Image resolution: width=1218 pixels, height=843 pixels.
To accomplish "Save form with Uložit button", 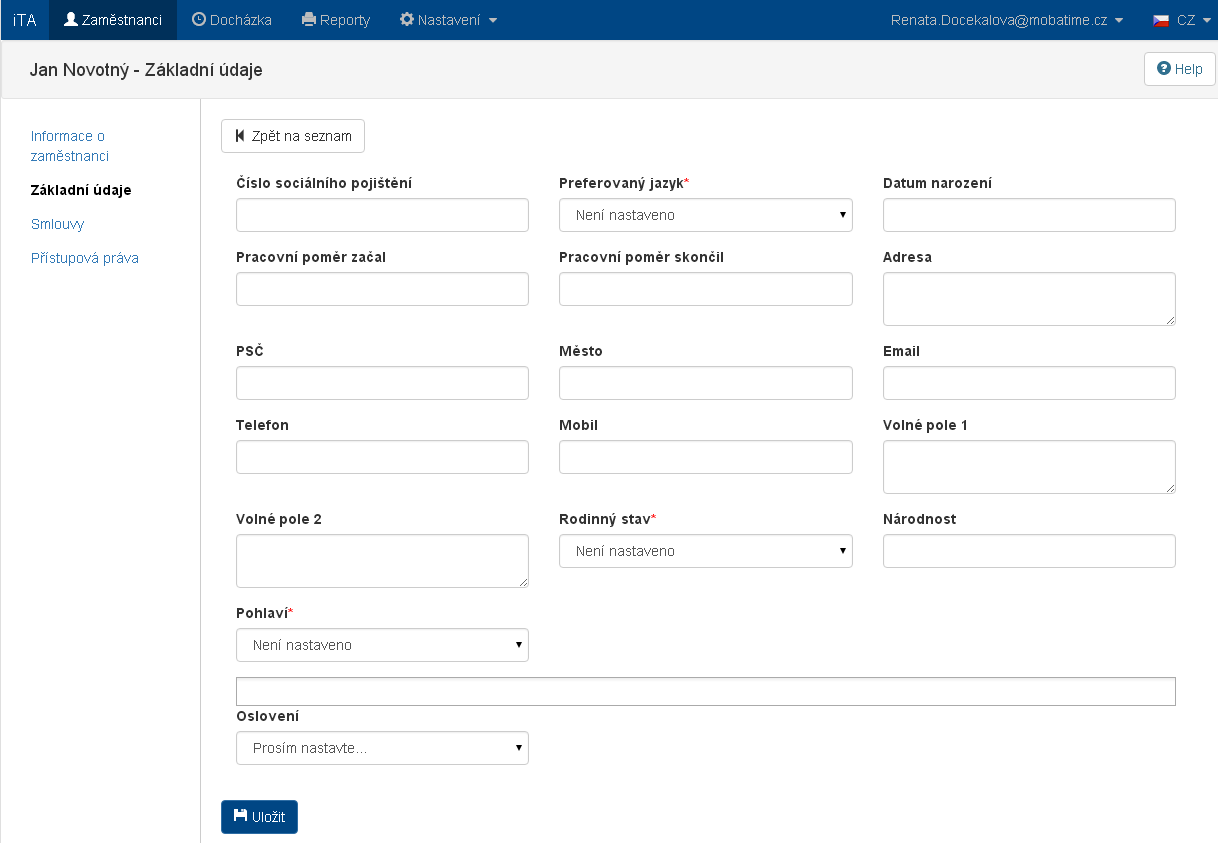I will [x=259, y=817].
